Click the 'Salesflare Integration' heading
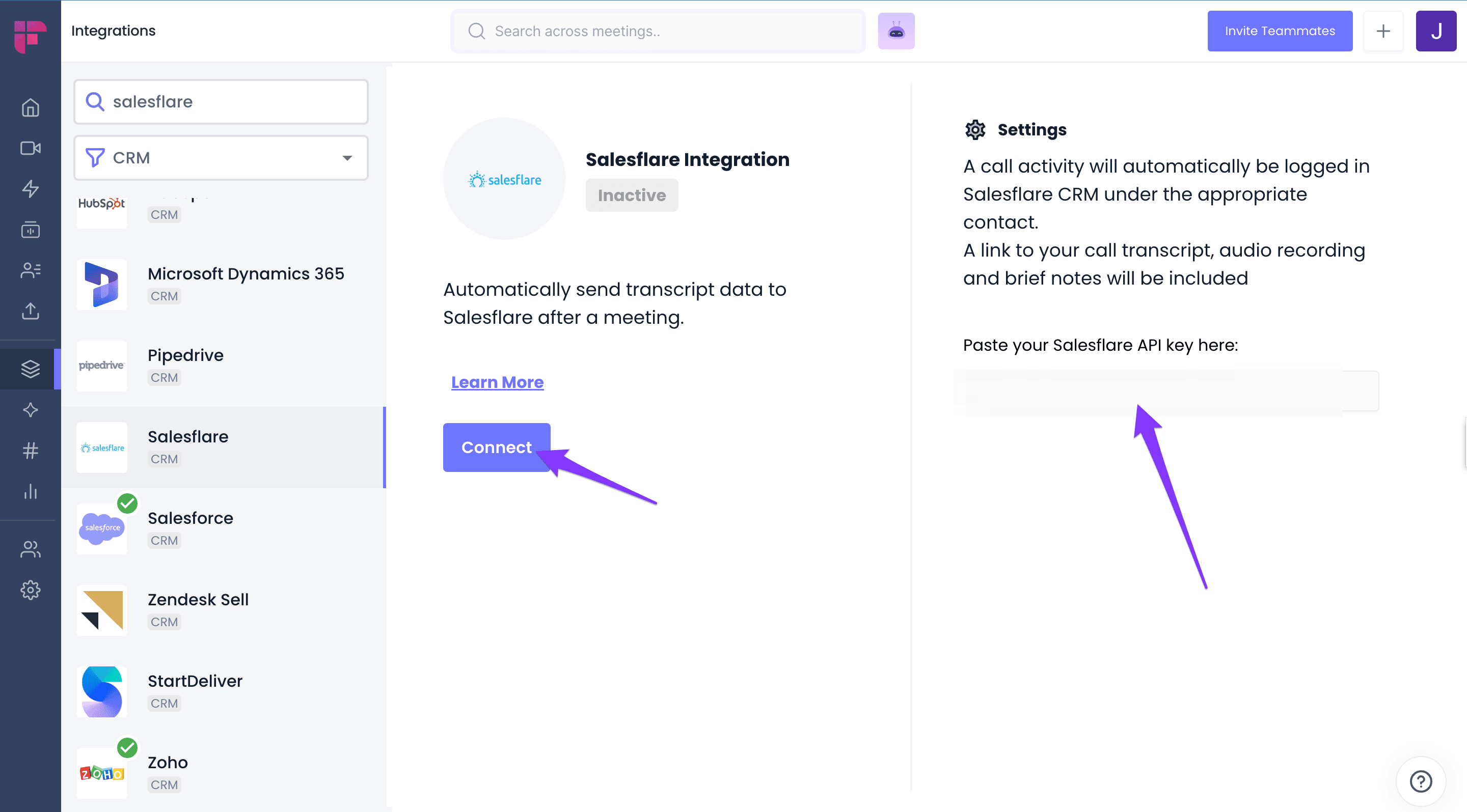This screenshot has height=812, width=1467. (687, 159)
